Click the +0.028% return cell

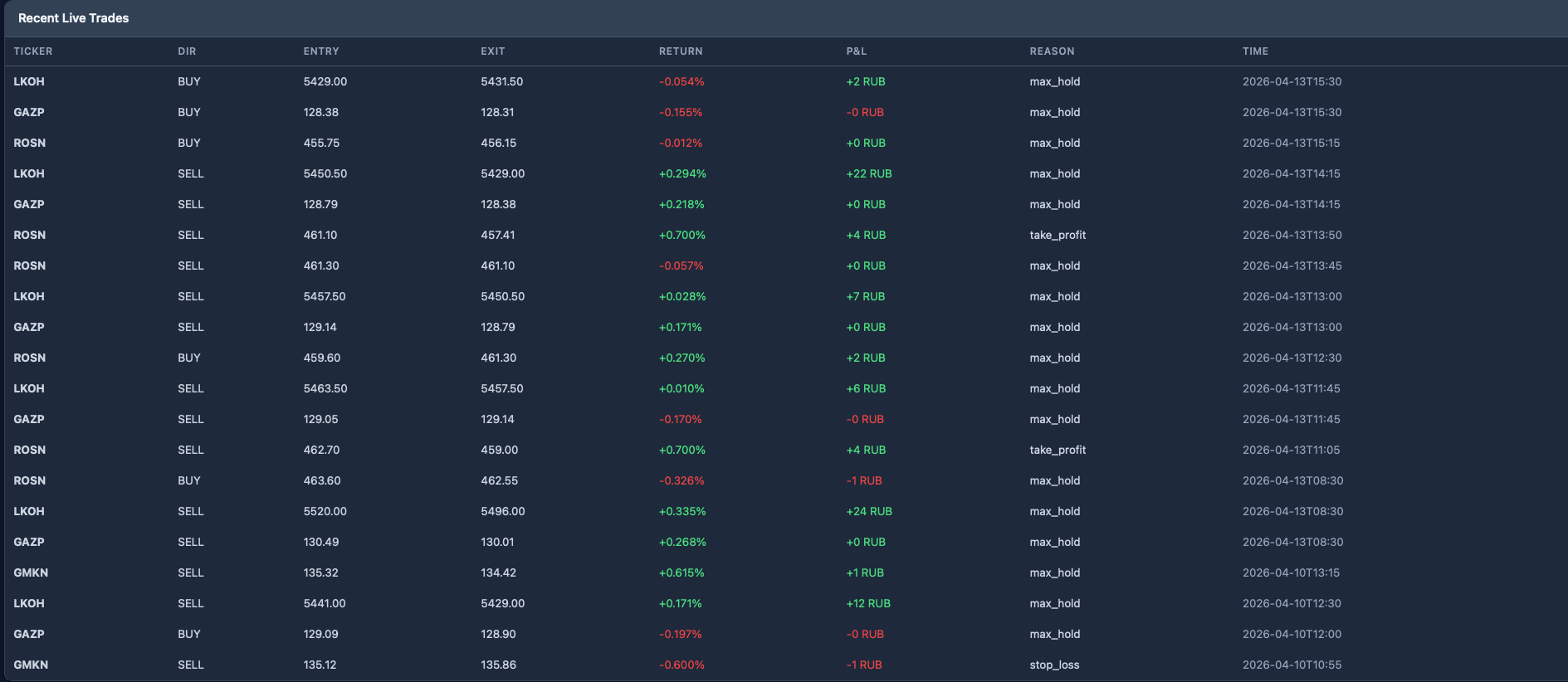click(682, 297)
